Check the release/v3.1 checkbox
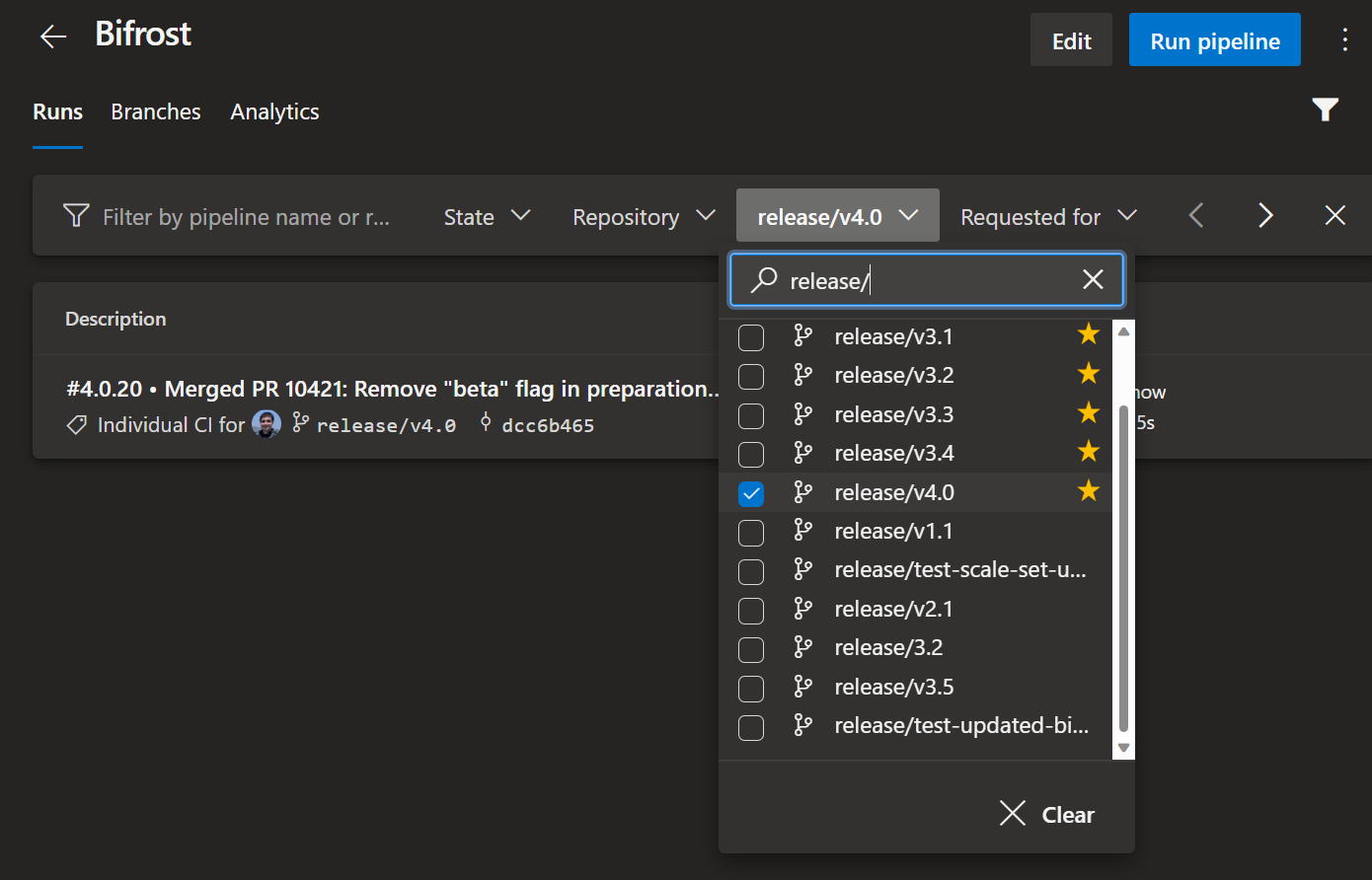1372x880 pixels. coord(751,337)
